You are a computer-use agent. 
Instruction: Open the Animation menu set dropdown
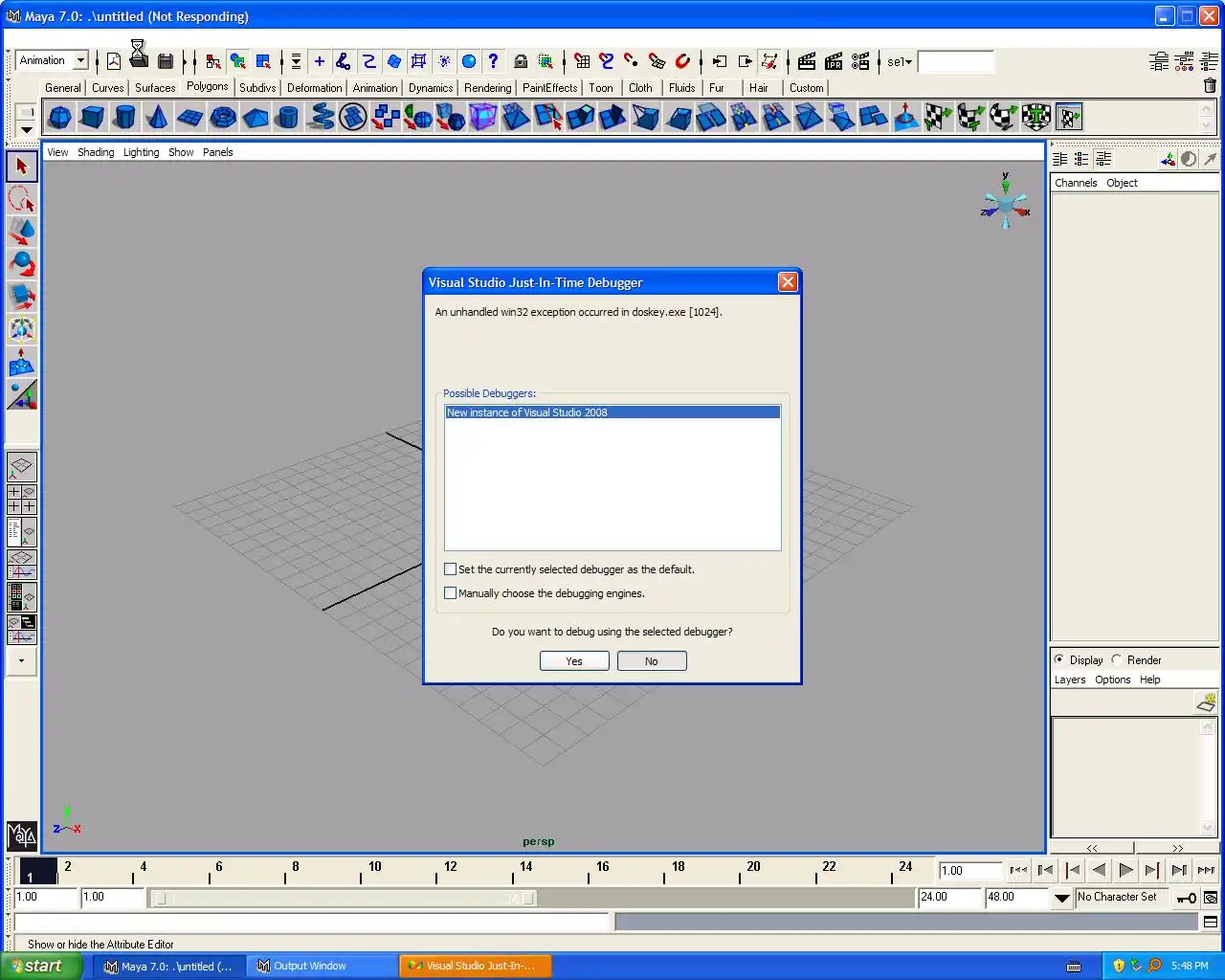(x=81, y=60)
